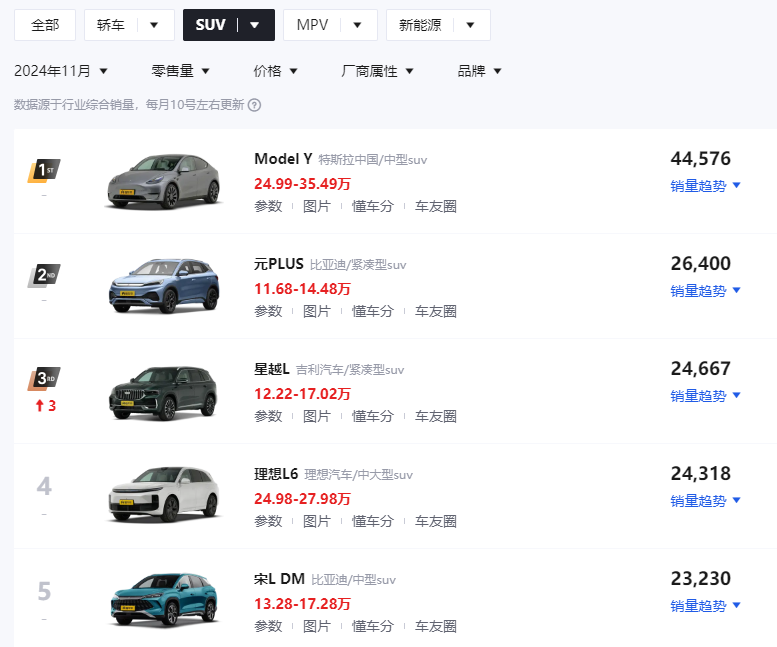Click 星越L price 12.22-17.02万
The image size is (777, 647).
(302, 394)
